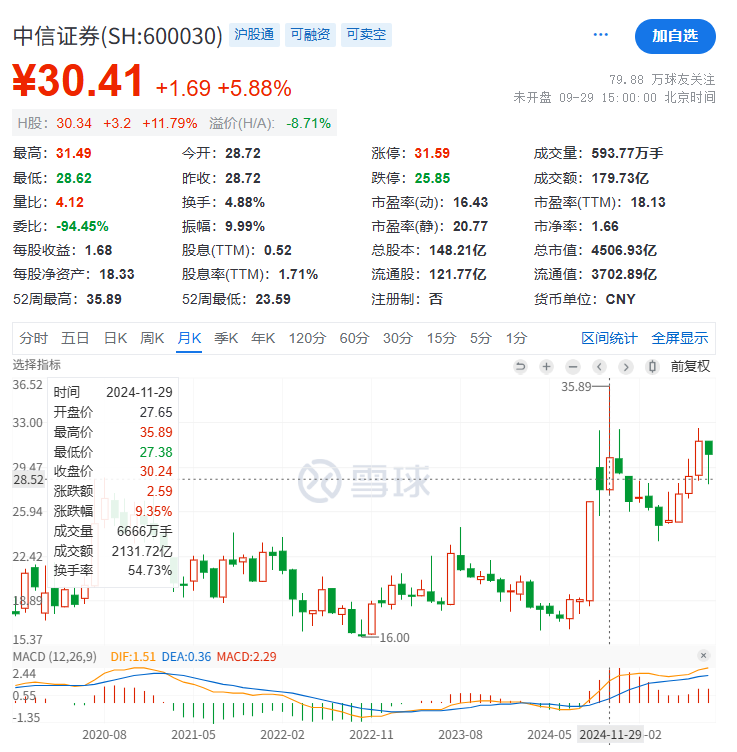Switch to 15分 chart tab
This screenshot has width=737, height=752.
click(441, 338)
